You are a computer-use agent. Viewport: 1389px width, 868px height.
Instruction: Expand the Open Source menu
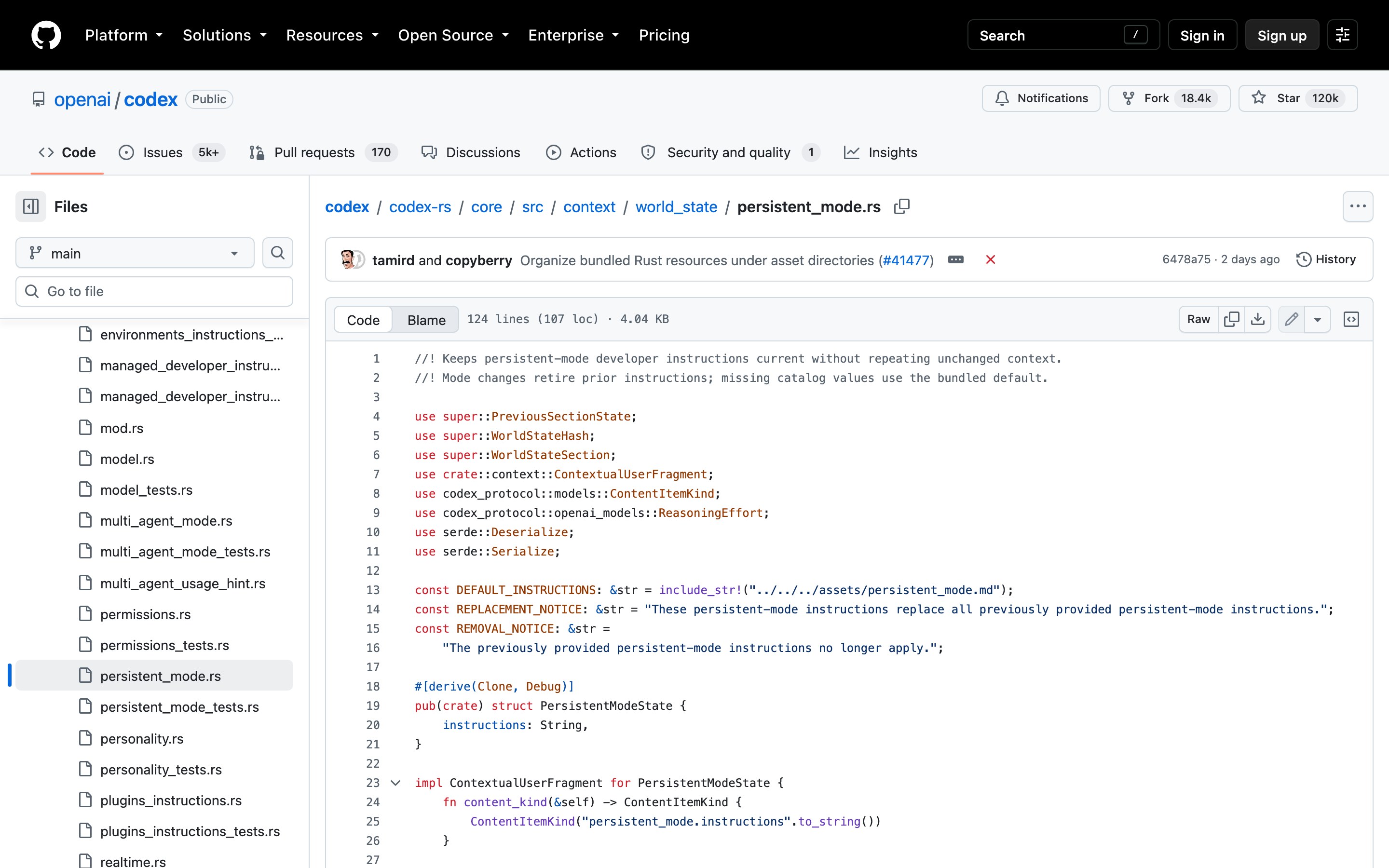[453, 35]
